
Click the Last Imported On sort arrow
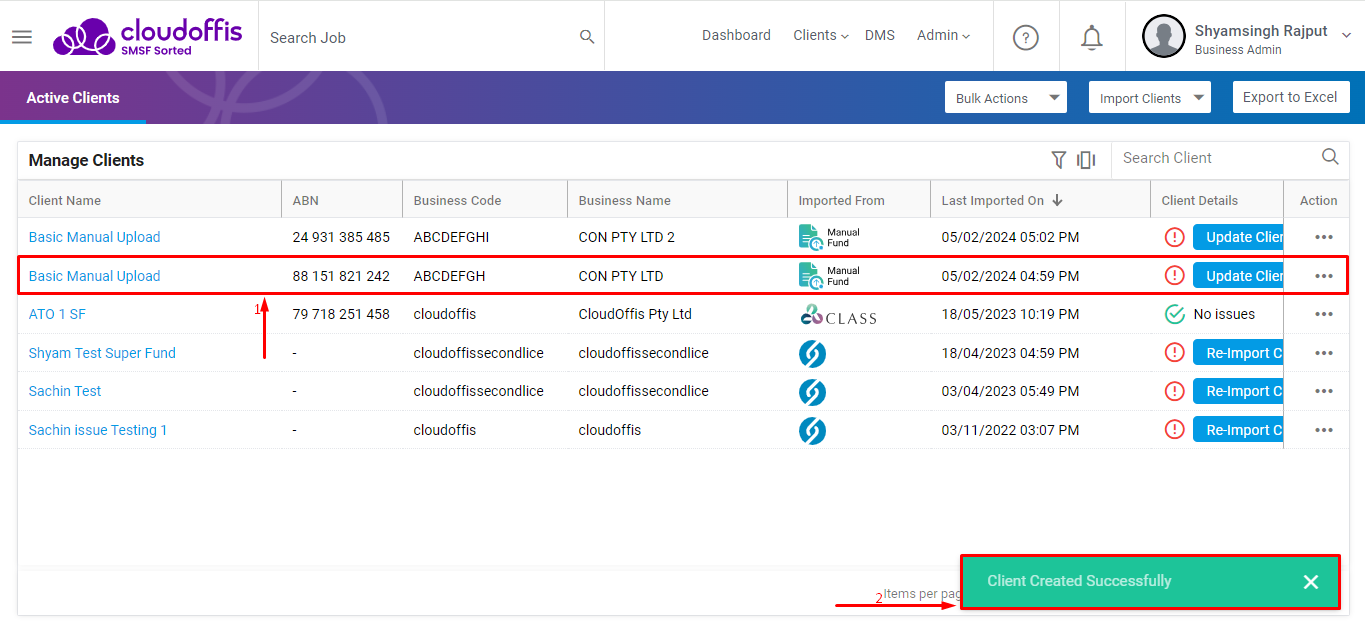point(1058,200)
